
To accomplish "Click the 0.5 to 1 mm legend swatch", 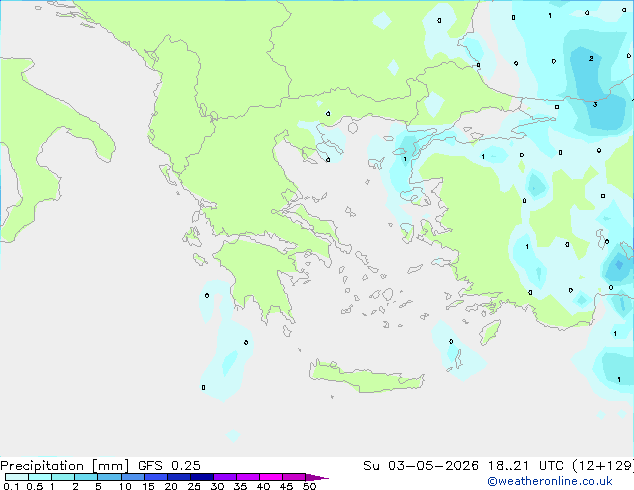I will (x=40, y=477).
